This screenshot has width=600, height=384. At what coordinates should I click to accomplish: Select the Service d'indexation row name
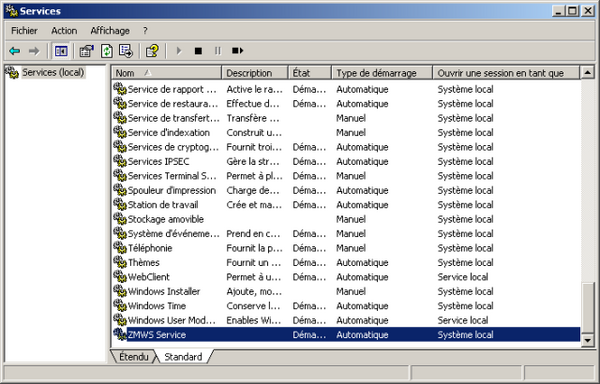point(169,133)
